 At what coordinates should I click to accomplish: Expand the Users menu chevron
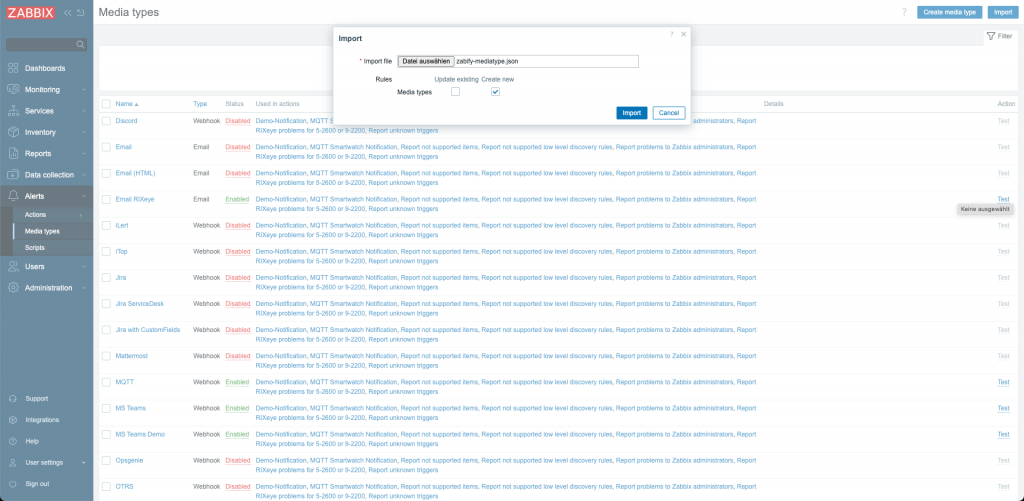click(x=84, y=267)
